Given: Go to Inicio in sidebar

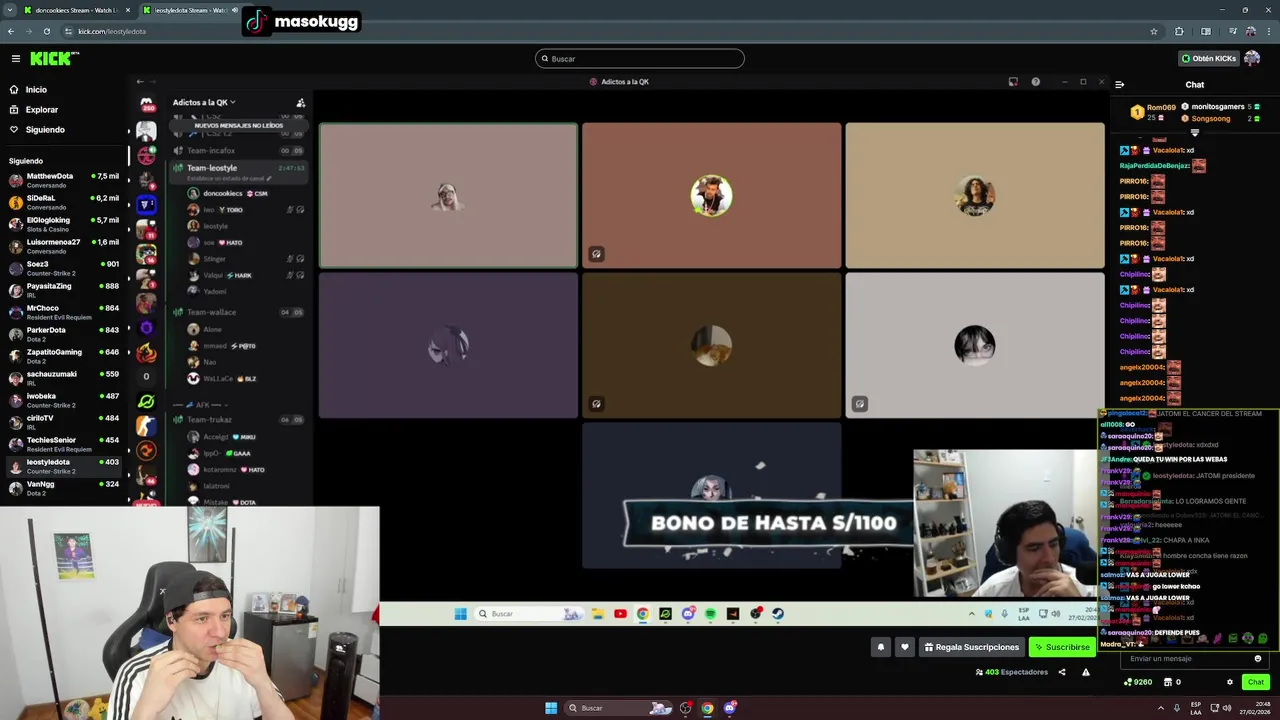Looking at the screenshot, I should 36,90.
